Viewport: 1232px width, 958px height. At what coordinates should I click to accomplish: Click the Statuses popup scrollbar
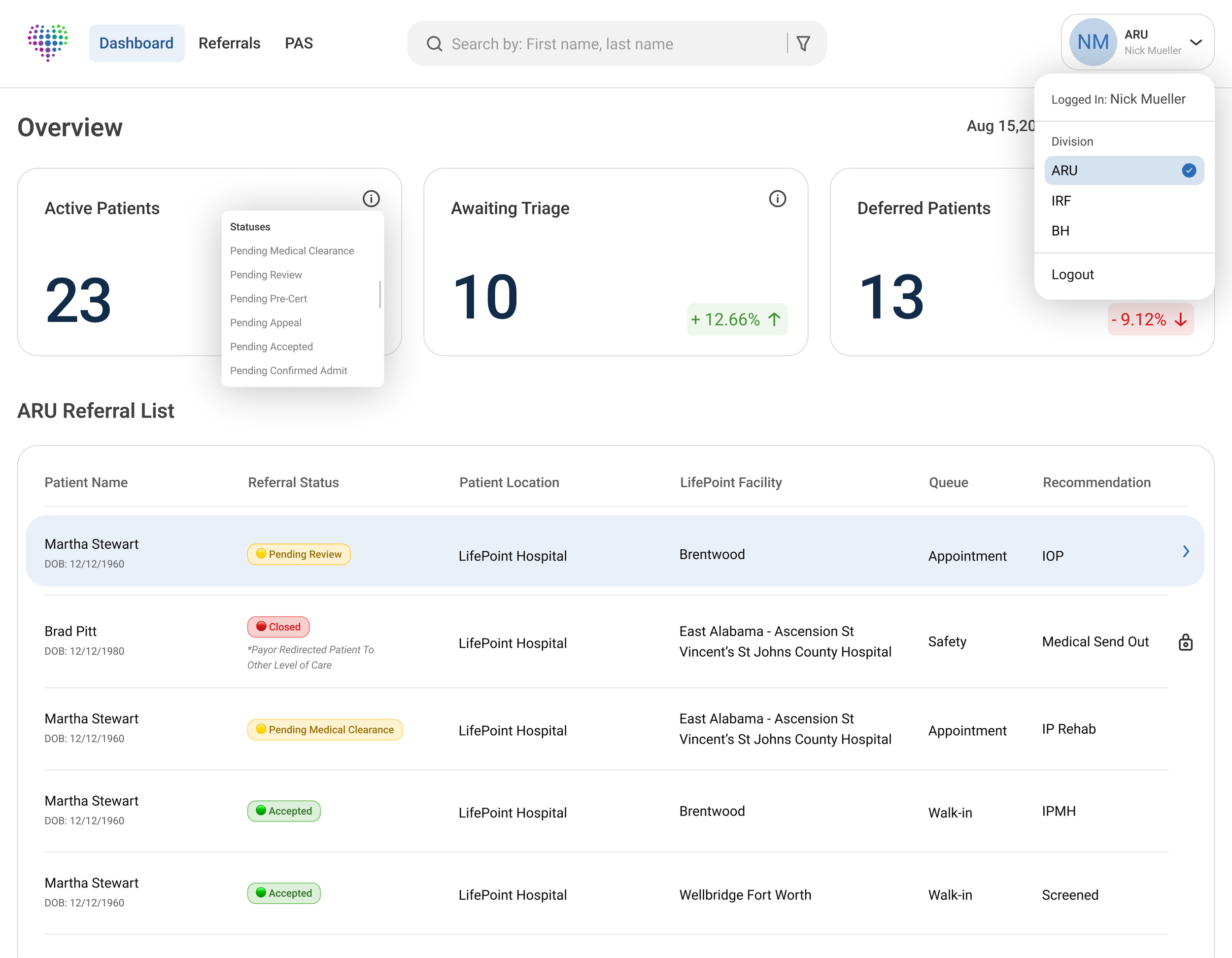pyautogui.click(x=379, y=295)
